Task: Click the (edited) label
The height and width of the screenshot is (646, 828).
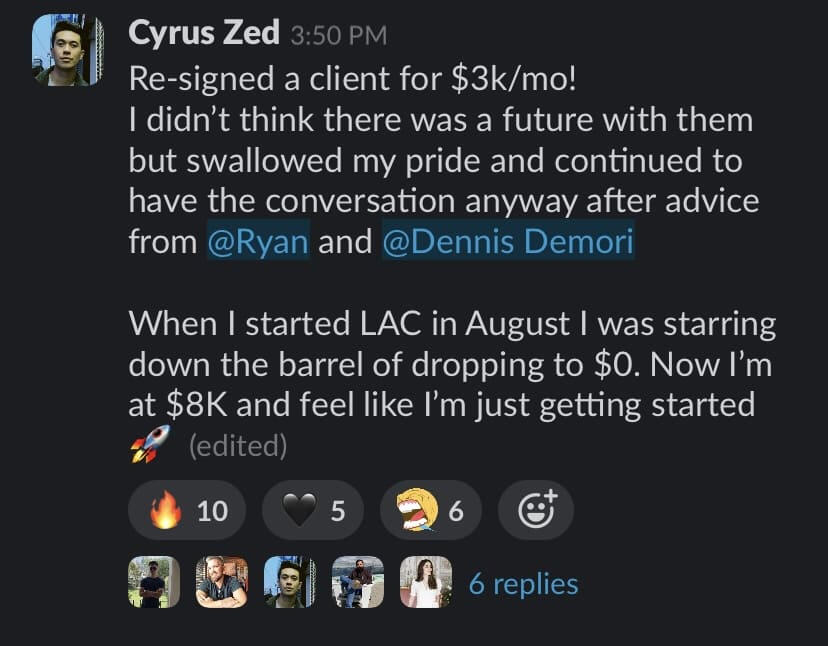Action: coord(238,446)
